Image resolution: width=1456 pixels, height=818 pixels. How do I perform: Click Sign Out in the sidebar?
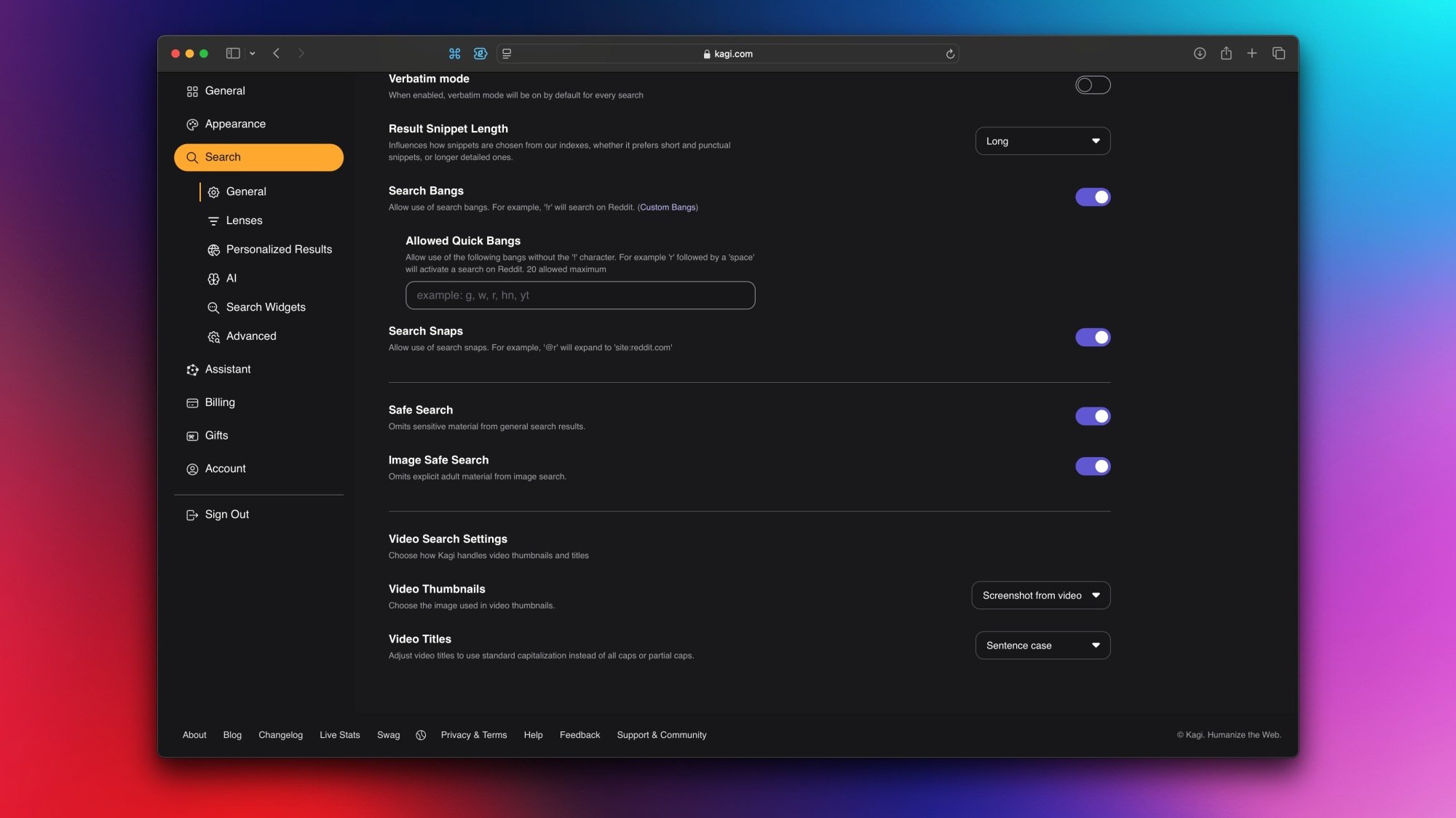(258, 515)
